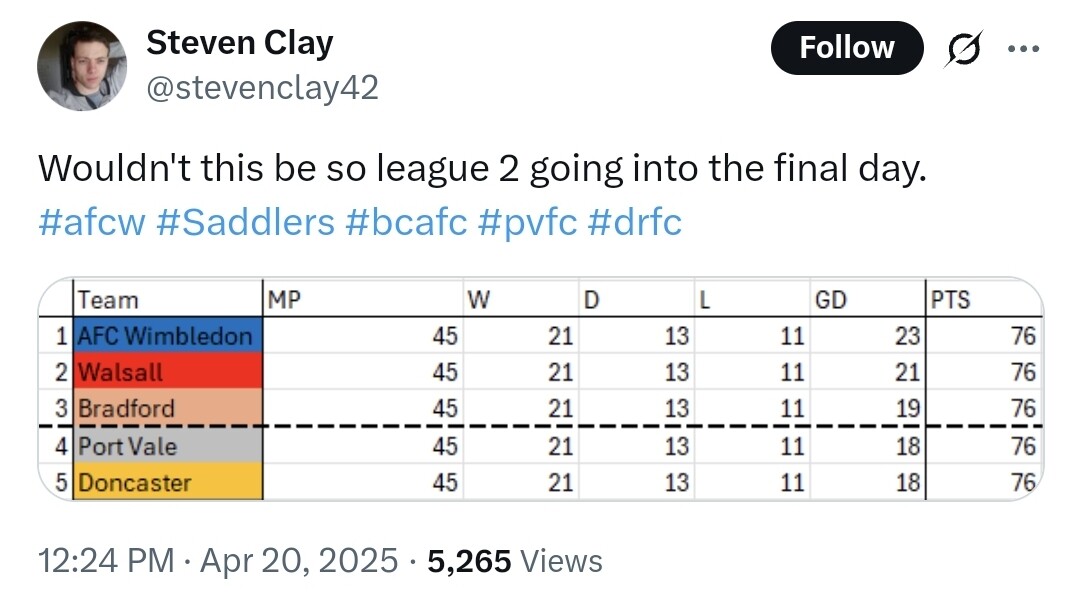The image size is (1080, 611).
Task: Open the three-dot more options menu
Action: coord(1024,48)
